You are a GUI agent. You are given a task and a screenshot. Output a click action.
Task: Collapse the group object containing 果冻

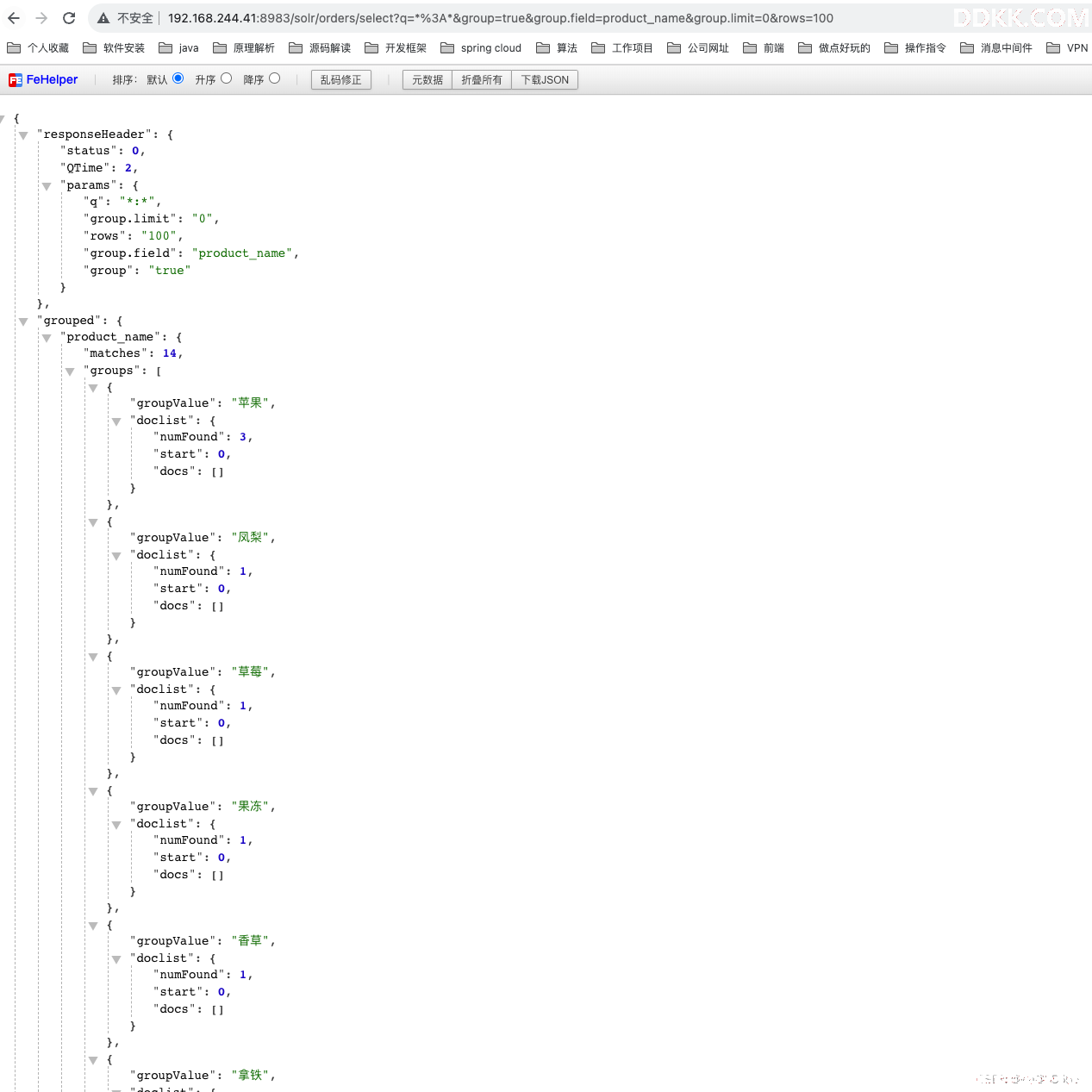[93, 791]
